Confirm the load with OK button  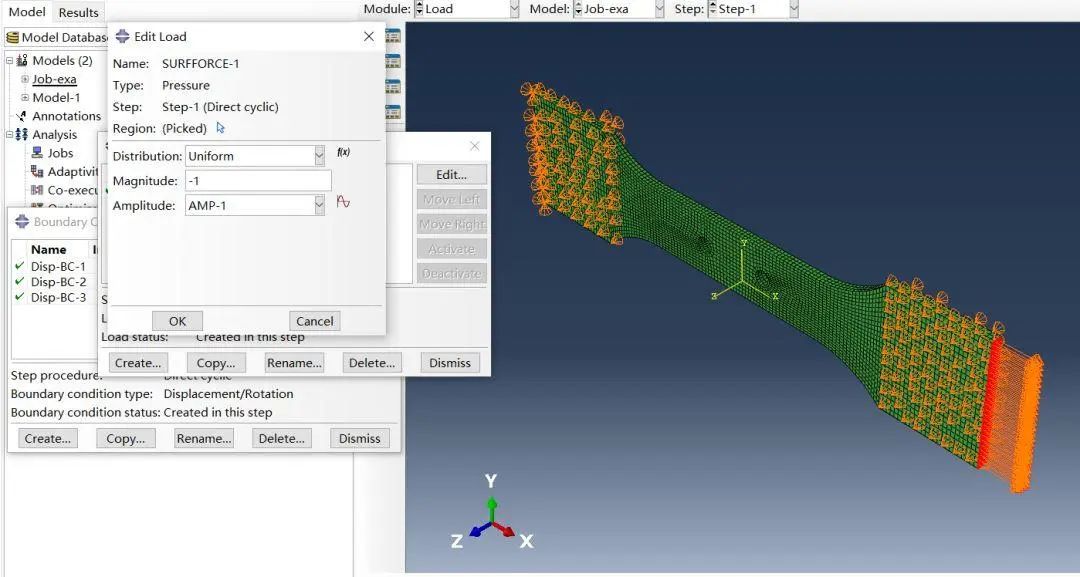coord(178,321)
